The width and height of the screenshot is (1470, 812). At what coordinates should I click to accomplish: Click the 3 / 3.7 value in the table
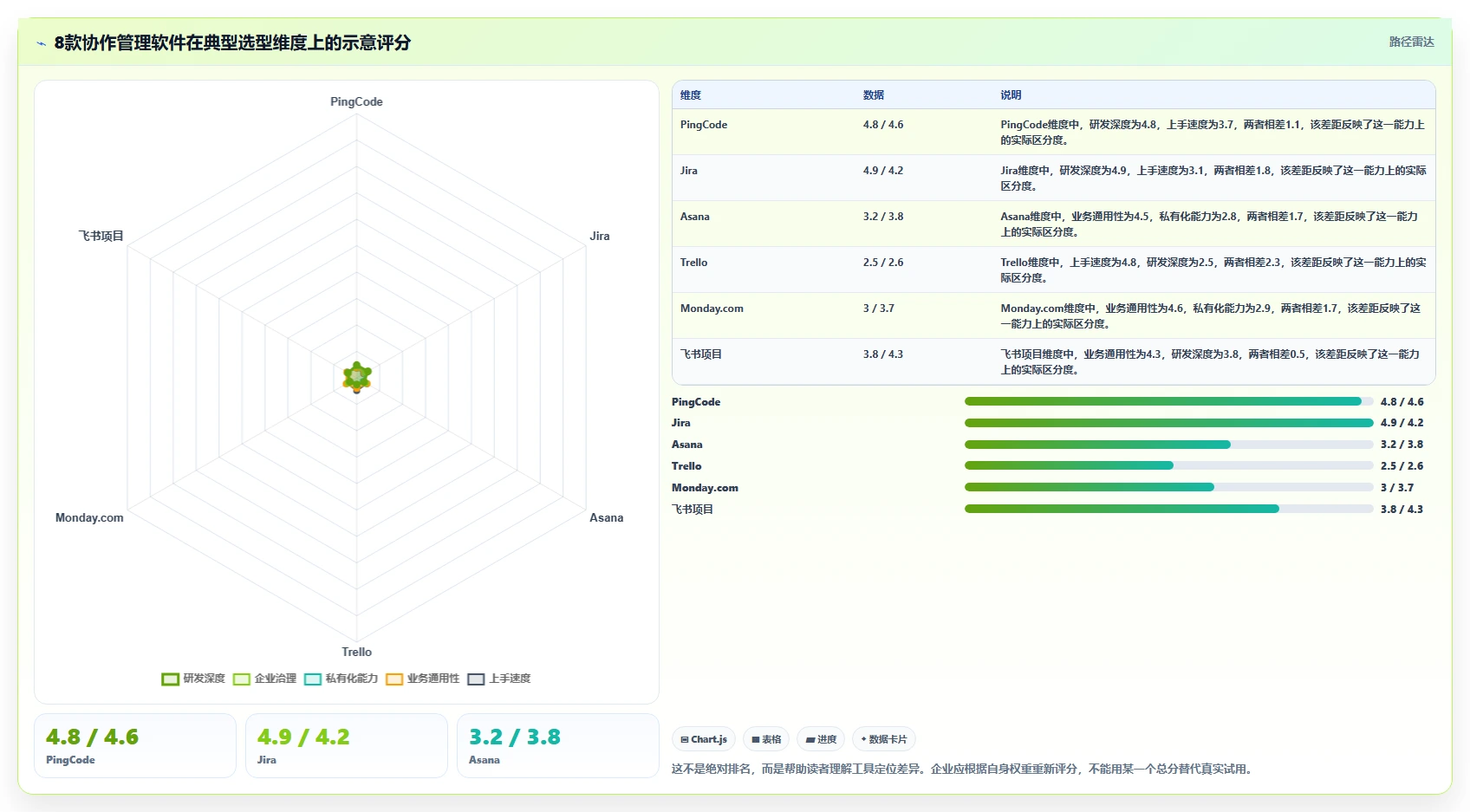[879, 309]
